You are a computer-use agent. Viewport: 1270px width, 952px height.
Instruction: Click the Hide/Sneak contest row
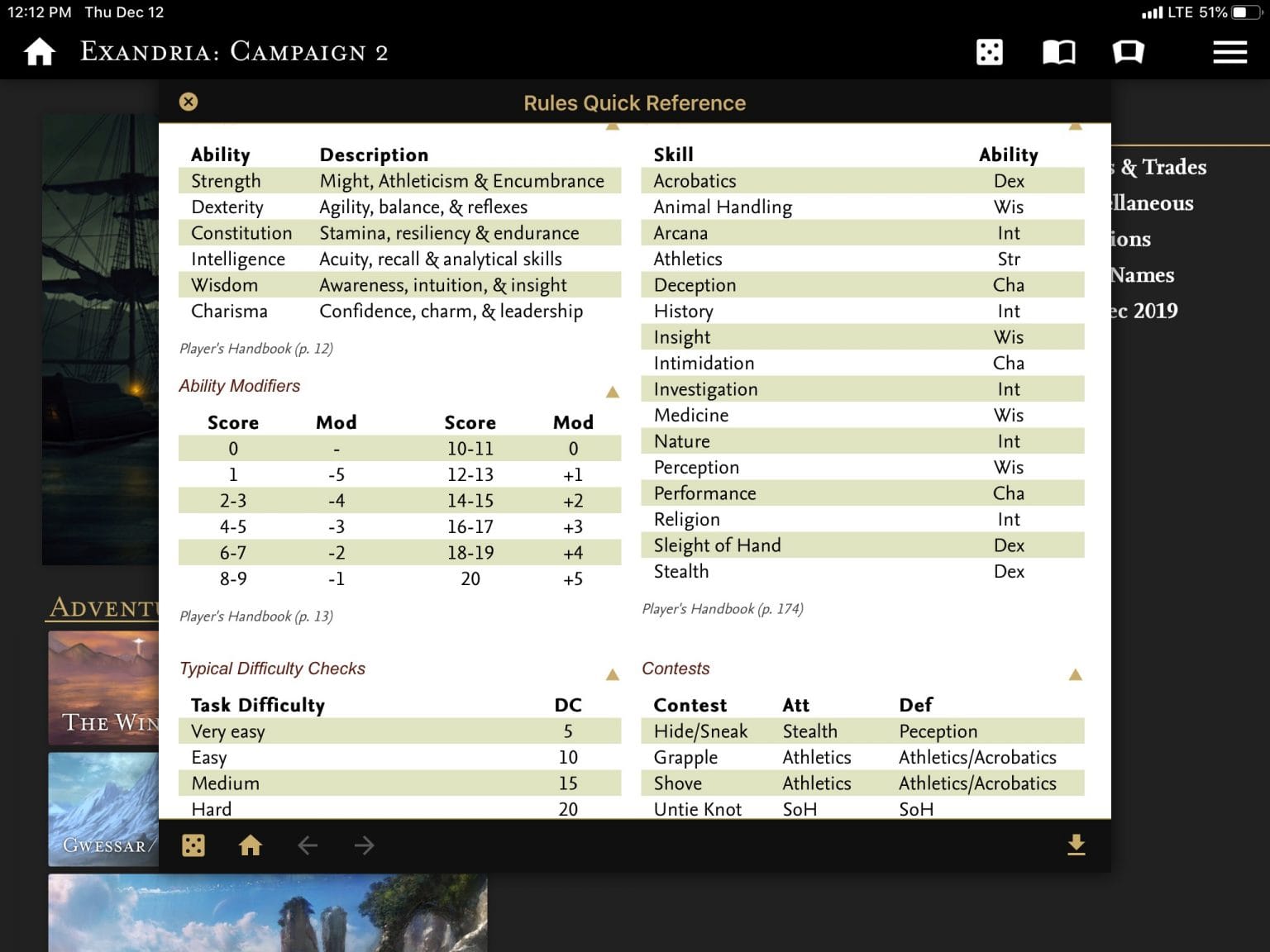862,731
